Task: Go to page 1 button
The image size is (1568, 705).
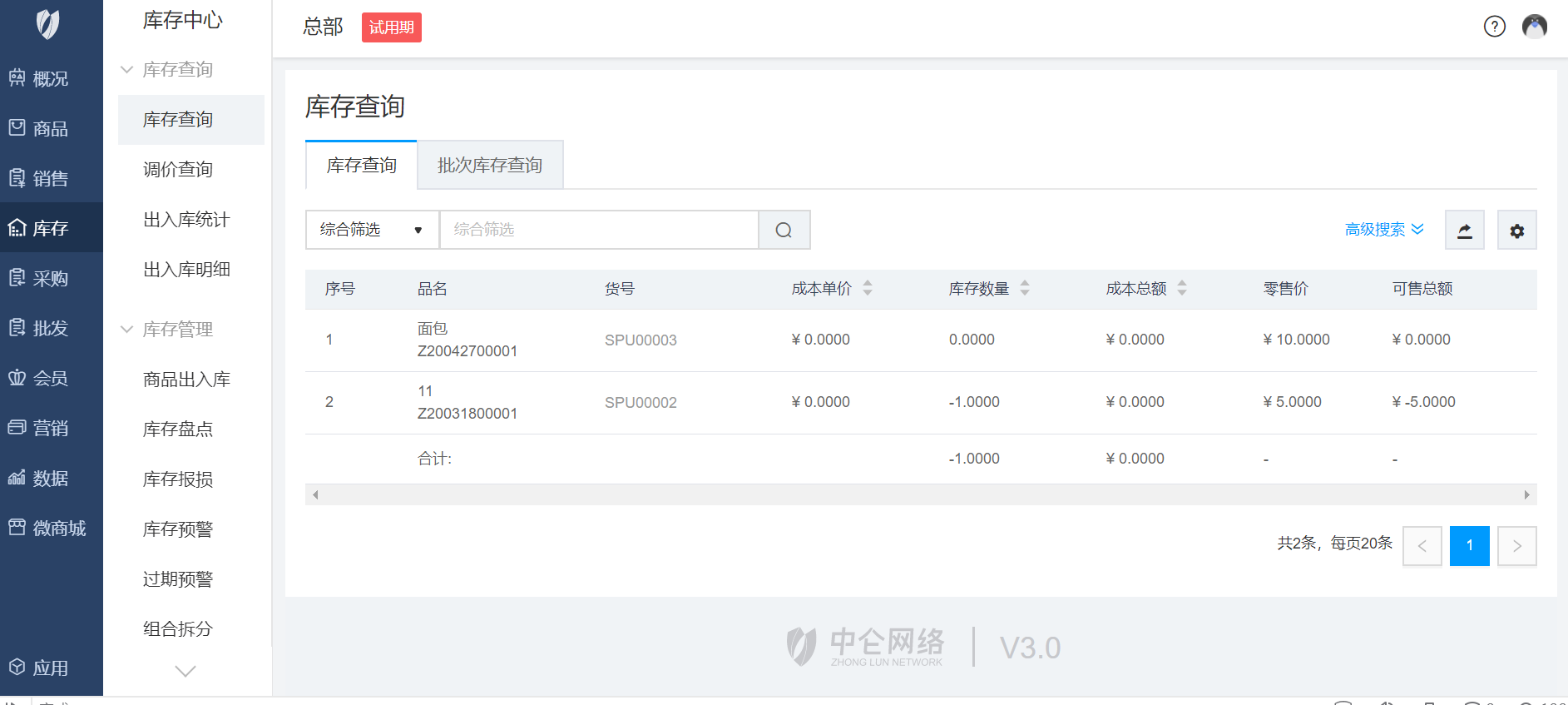Action: click(1469, 546)
